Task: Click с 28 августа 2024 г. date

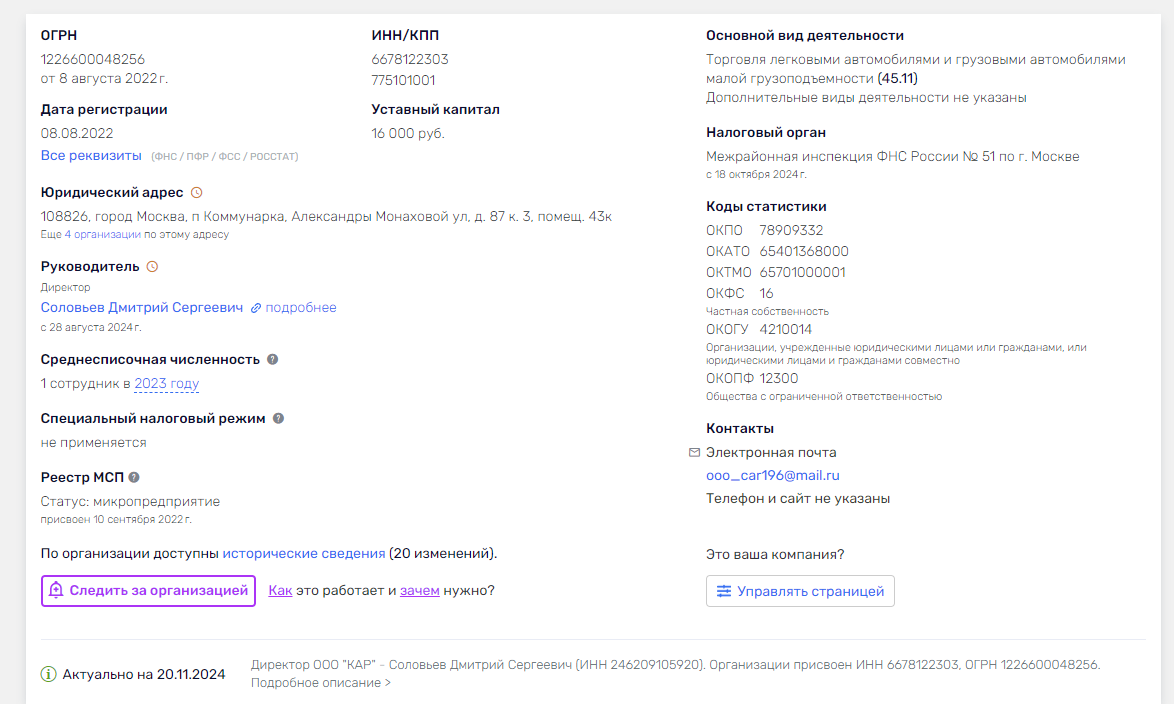Action: pyautogui.click(x=91, y=327)
